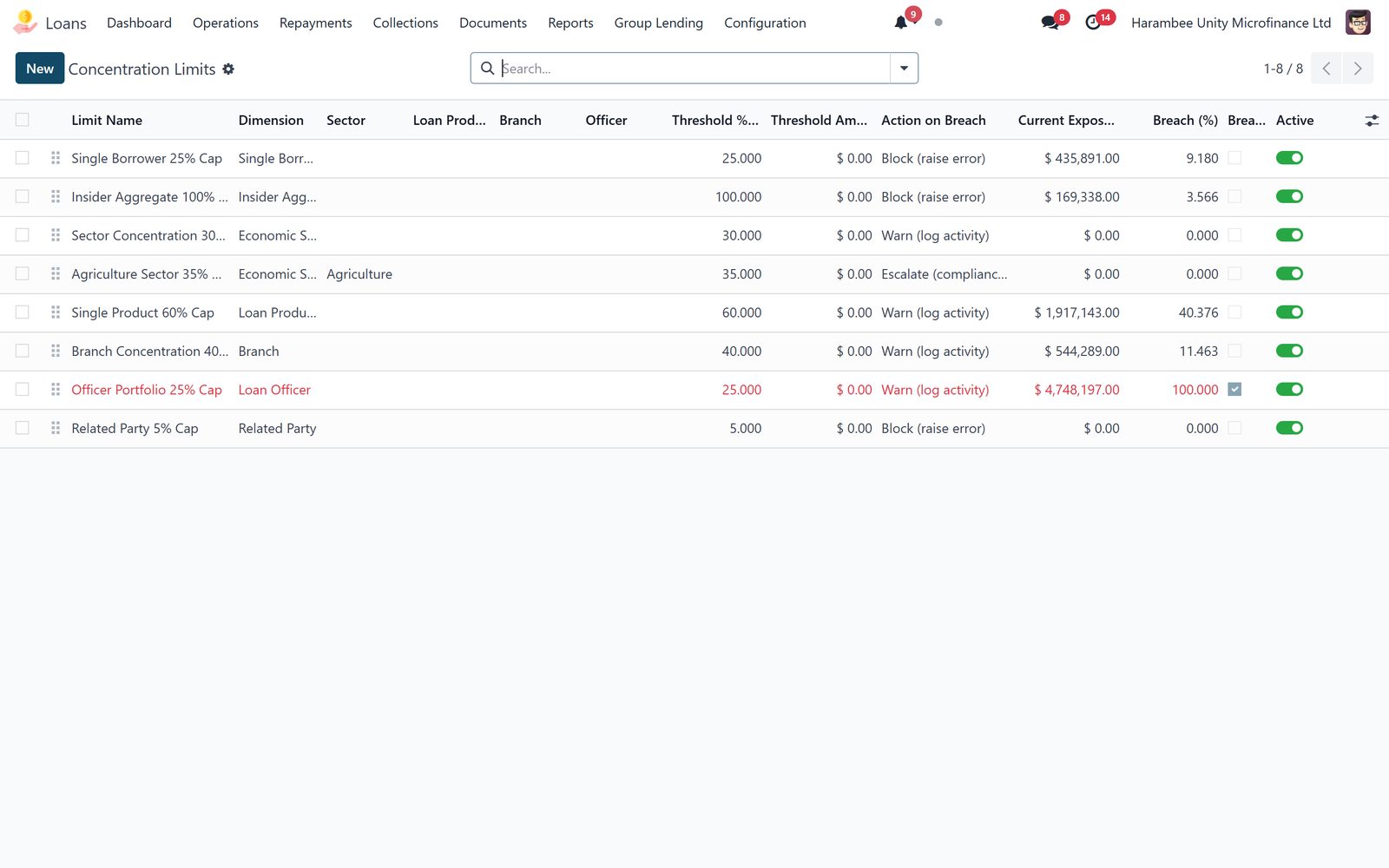Viewport: 1389px width, 868px height.
Task: Turn off Active toggle for Single Product 60% Cap
Action: [1289, 312]
